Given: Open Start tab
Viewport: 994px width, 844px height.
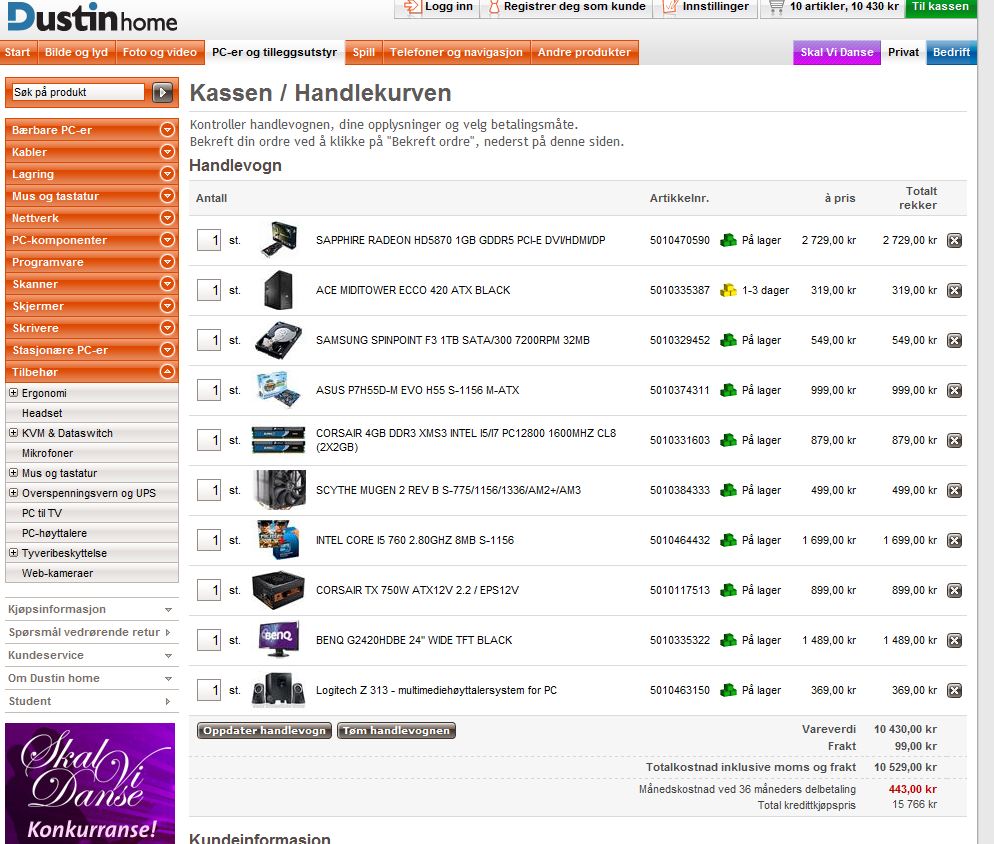Looking at the screenshot, I should pyautogui.click(x=18, y=53).
